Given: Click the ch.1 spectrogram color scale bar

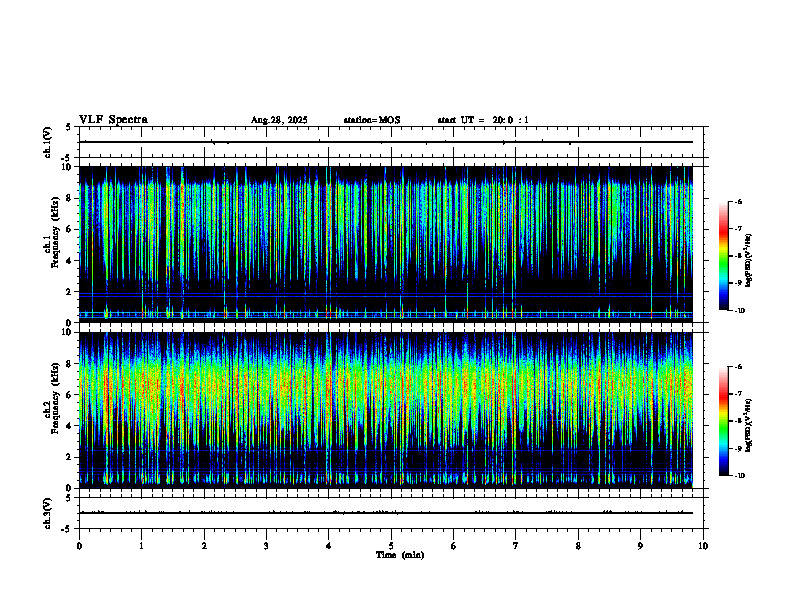Looking at the screenshot, I should (724, 256).
